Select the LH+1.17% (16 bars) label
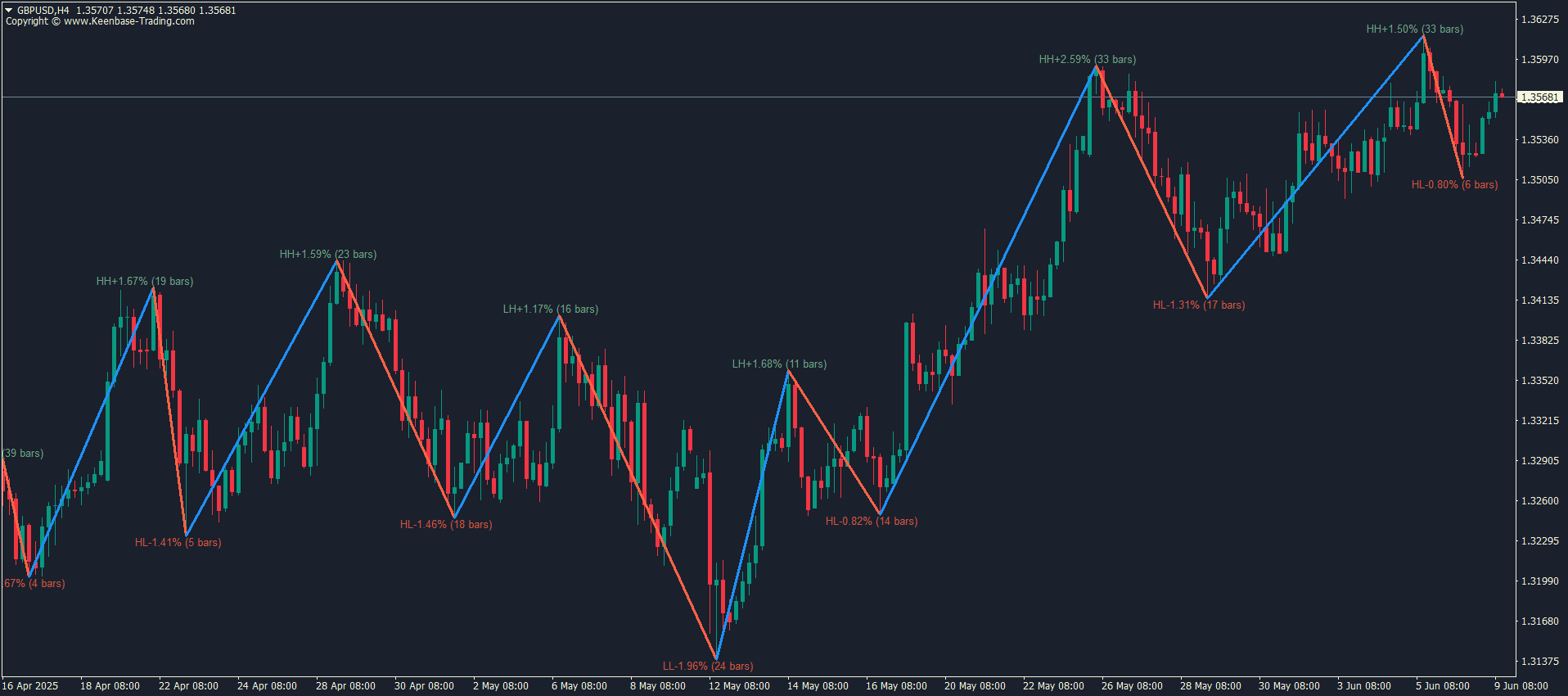Screen dimensions: 1568x696 tap(551, 310)
